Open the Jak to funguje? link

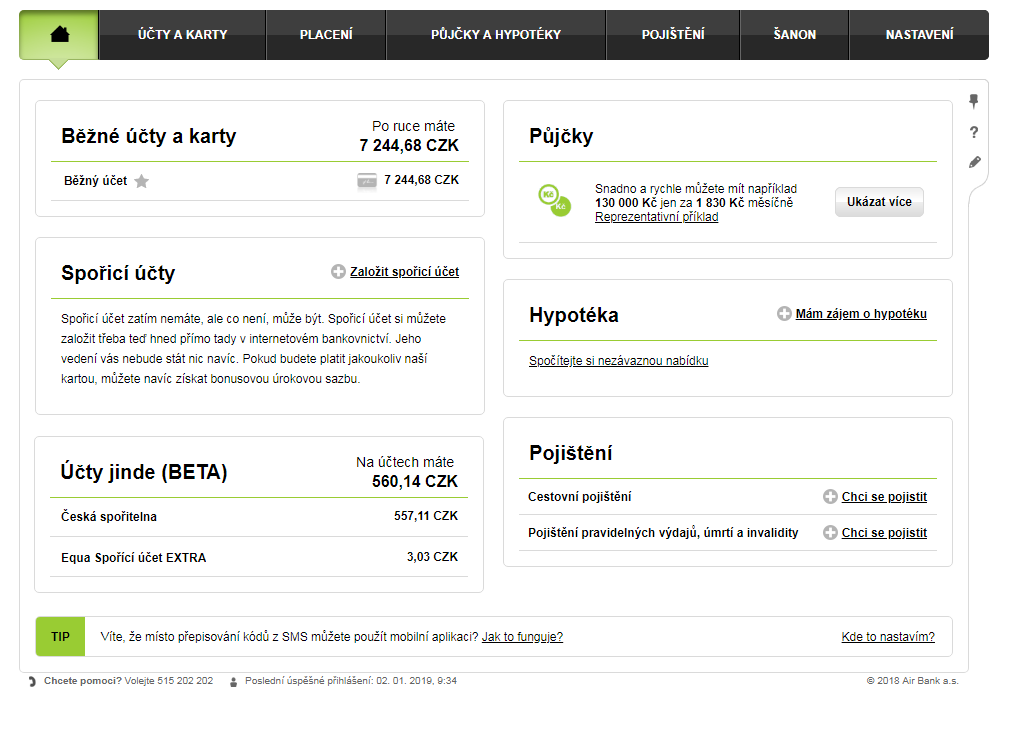(522, 637)
